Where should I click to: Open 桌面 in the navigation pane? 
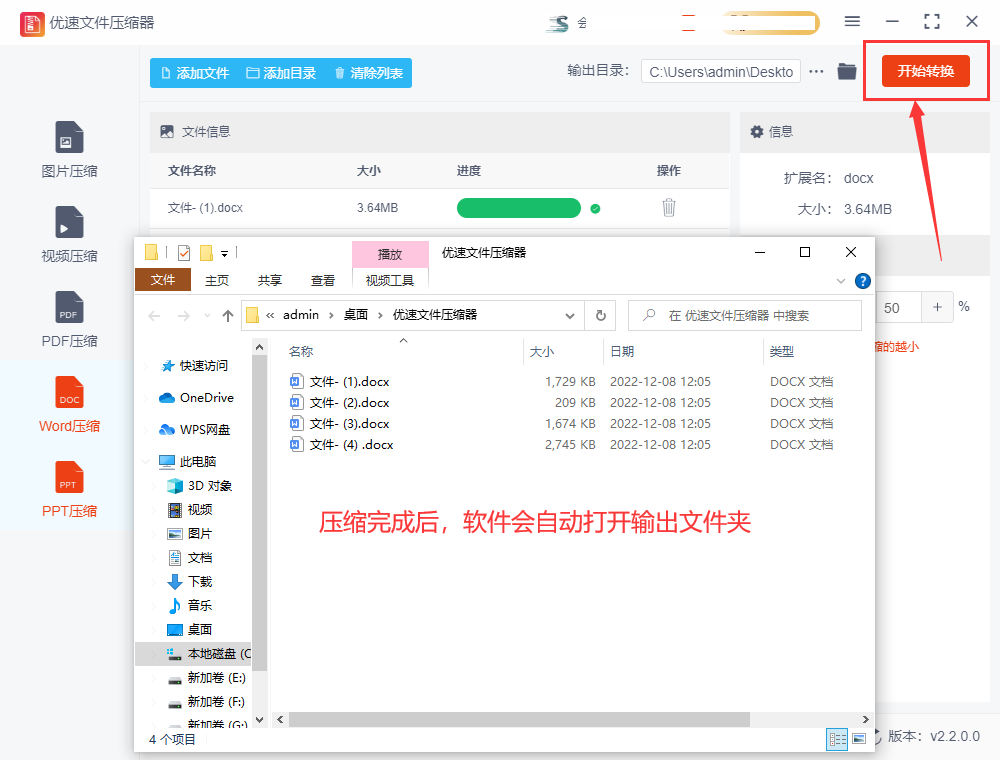pos(190,630)
